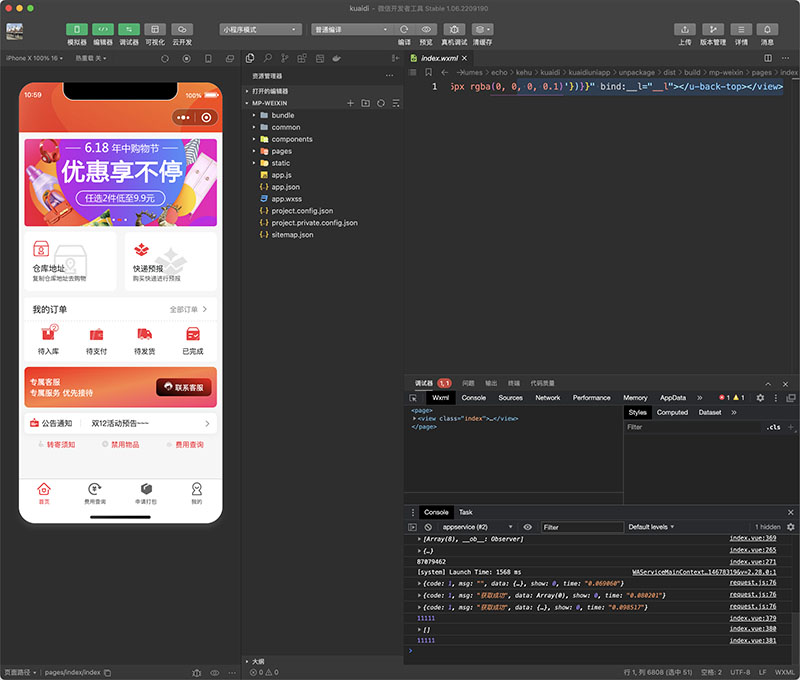Open the appservice (#2) context dropdown

coord(477,527)
